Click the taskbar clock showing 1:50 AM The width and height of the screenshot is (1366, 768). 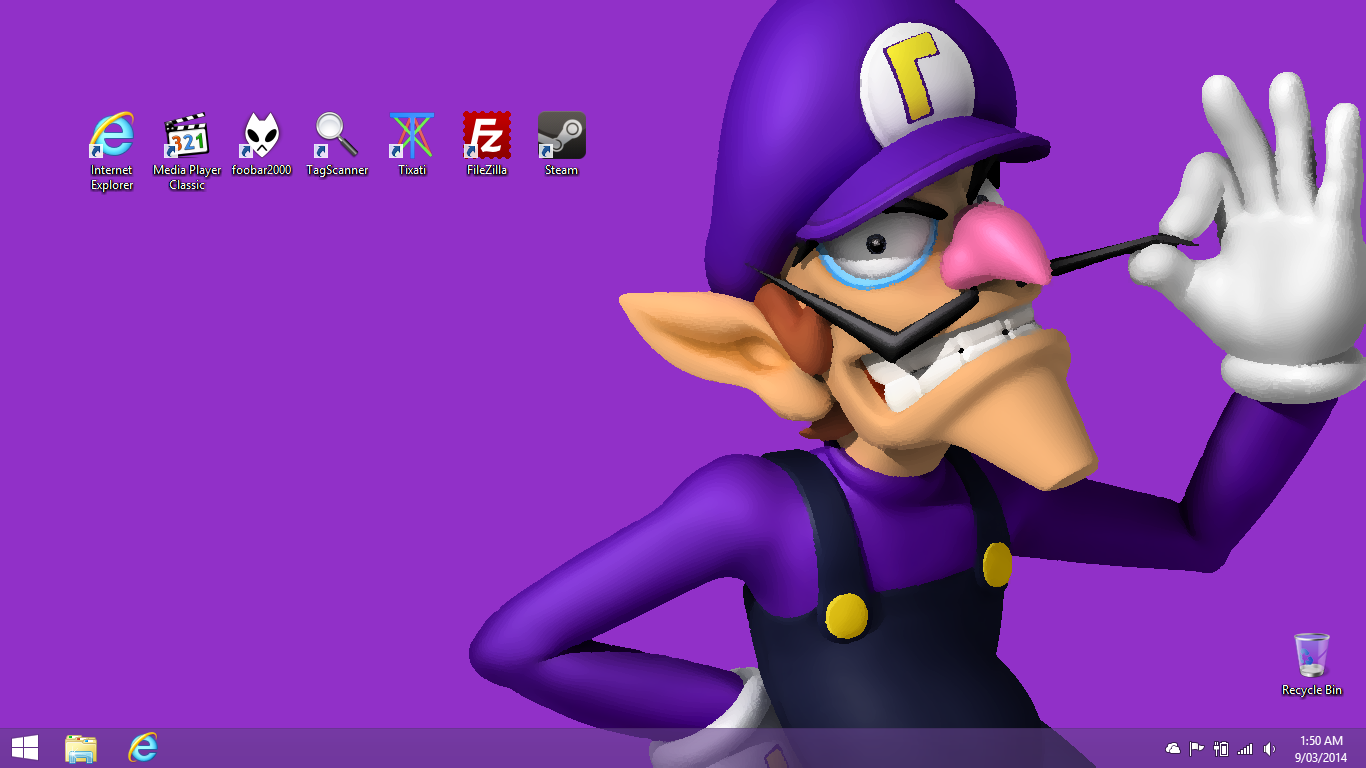tap(1321, 741)
